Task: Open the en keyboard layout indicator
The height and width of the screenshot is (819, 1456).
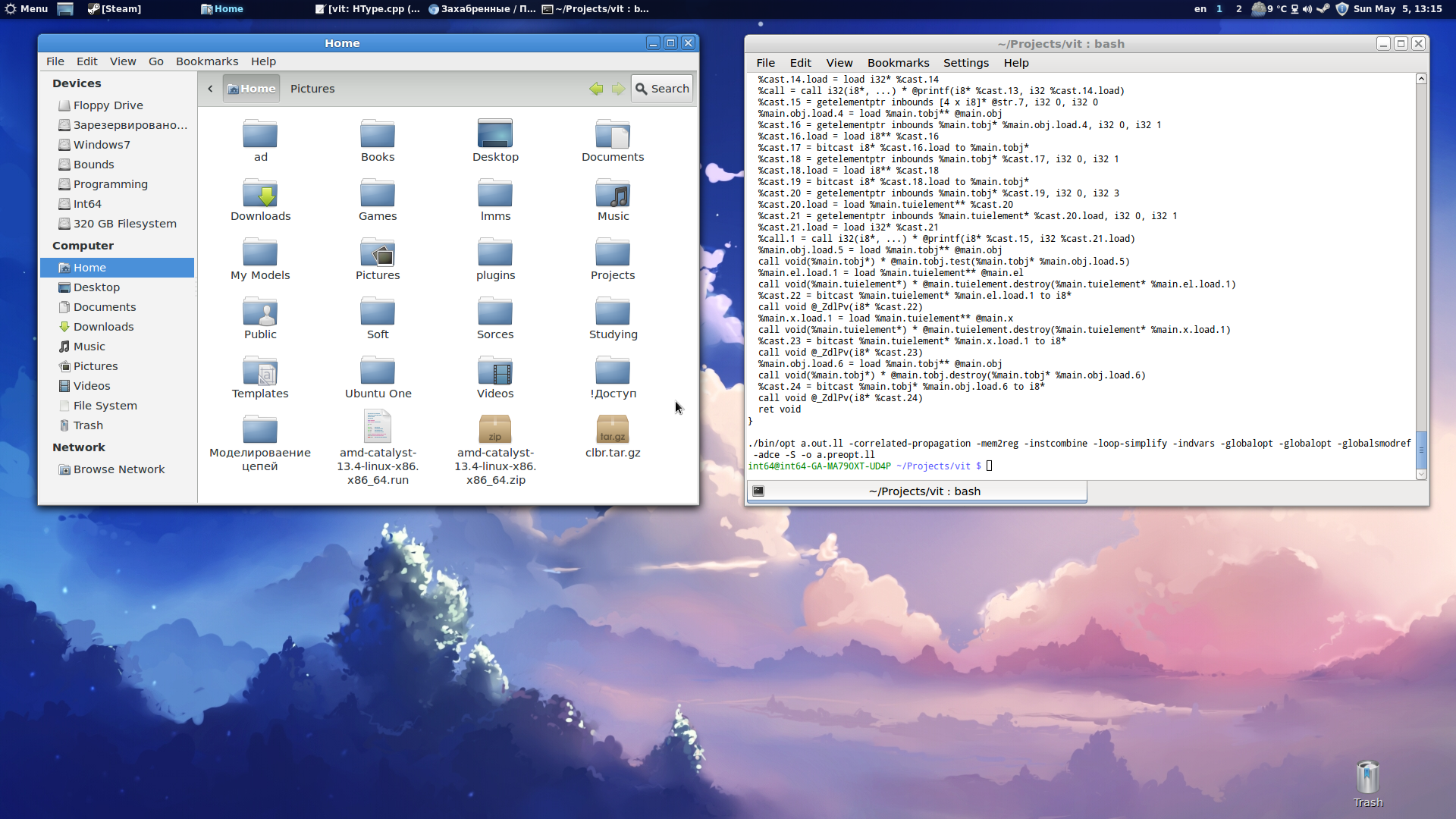Action: (1200, 9)
